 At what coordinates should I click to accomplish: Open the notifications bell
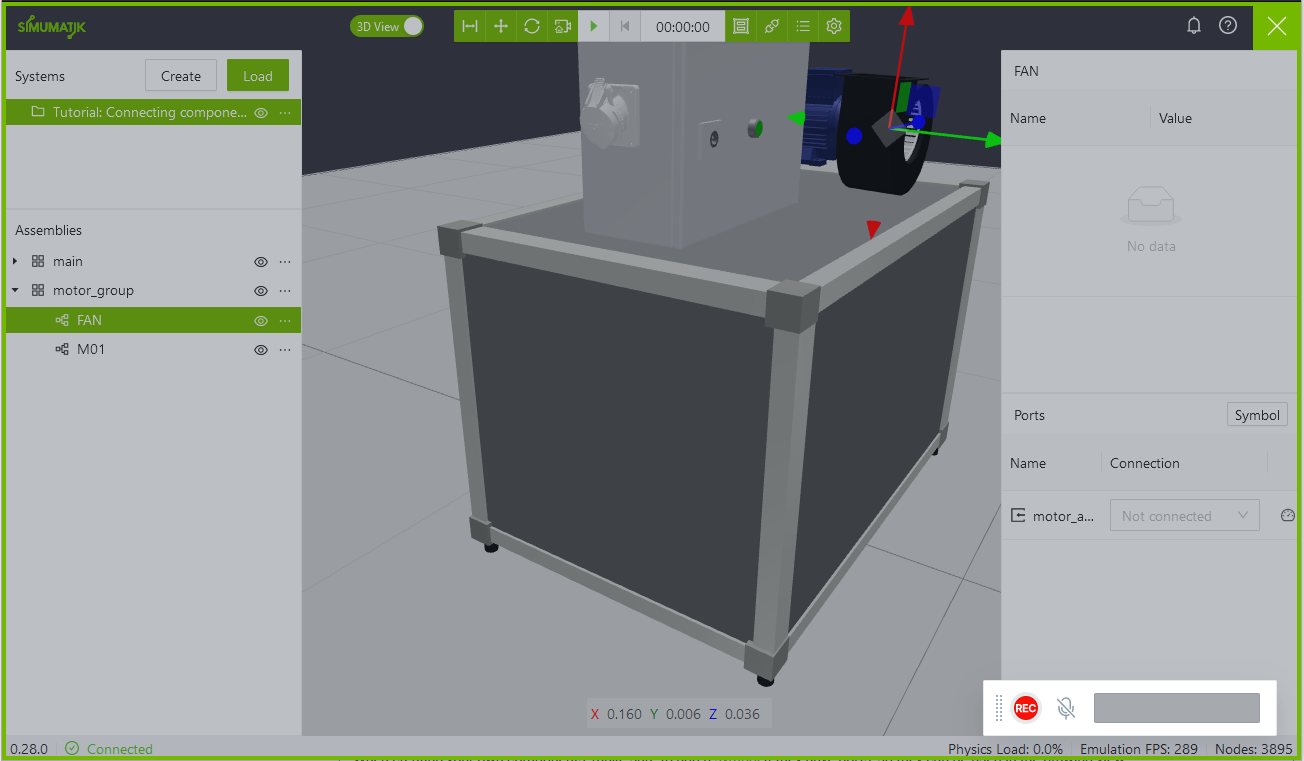click(x=1193, y=26)
